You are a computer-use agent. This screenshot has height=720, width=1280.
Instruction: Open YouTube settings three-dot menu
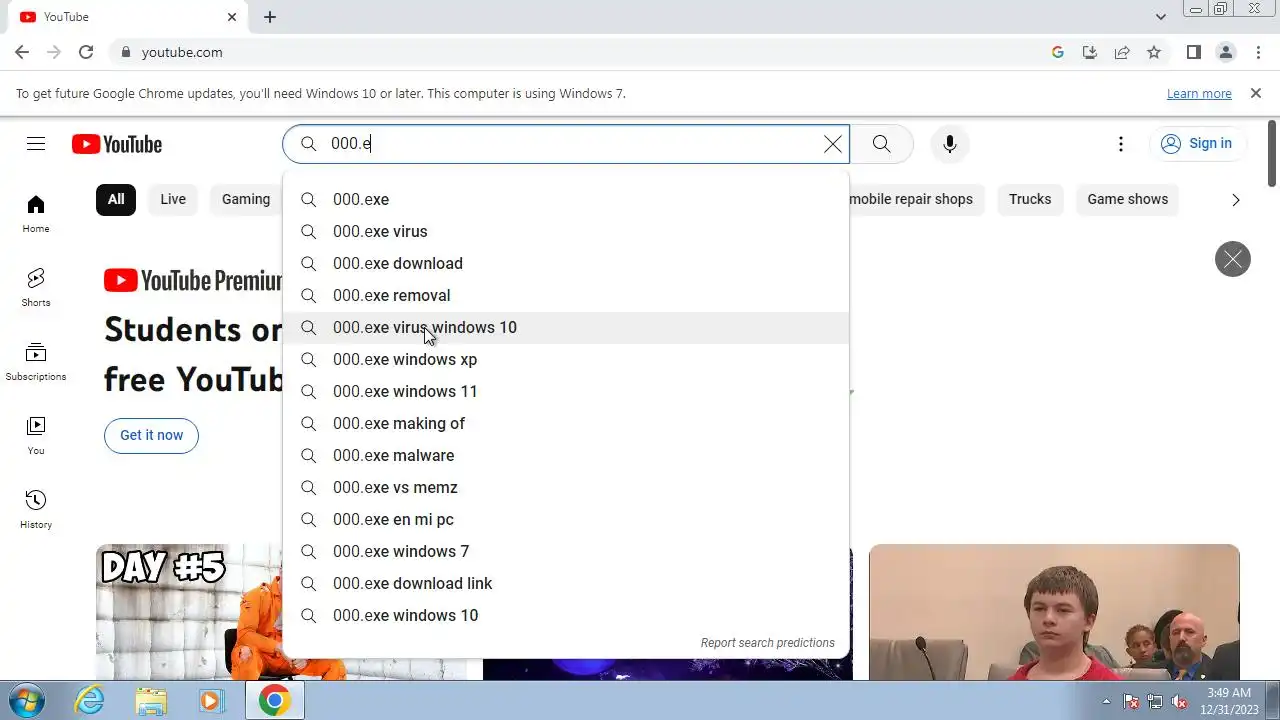[1121, 144]
